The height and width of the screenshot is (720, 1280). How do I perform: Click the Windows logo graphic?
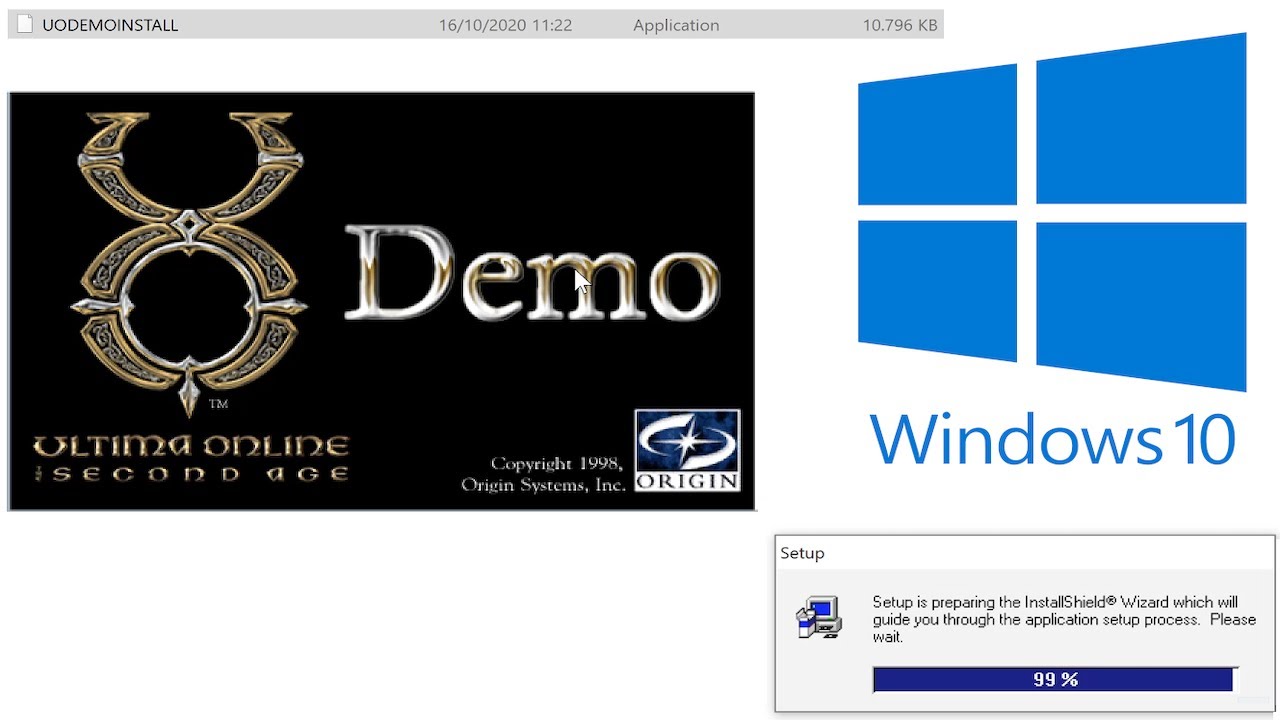[1052, 212]
